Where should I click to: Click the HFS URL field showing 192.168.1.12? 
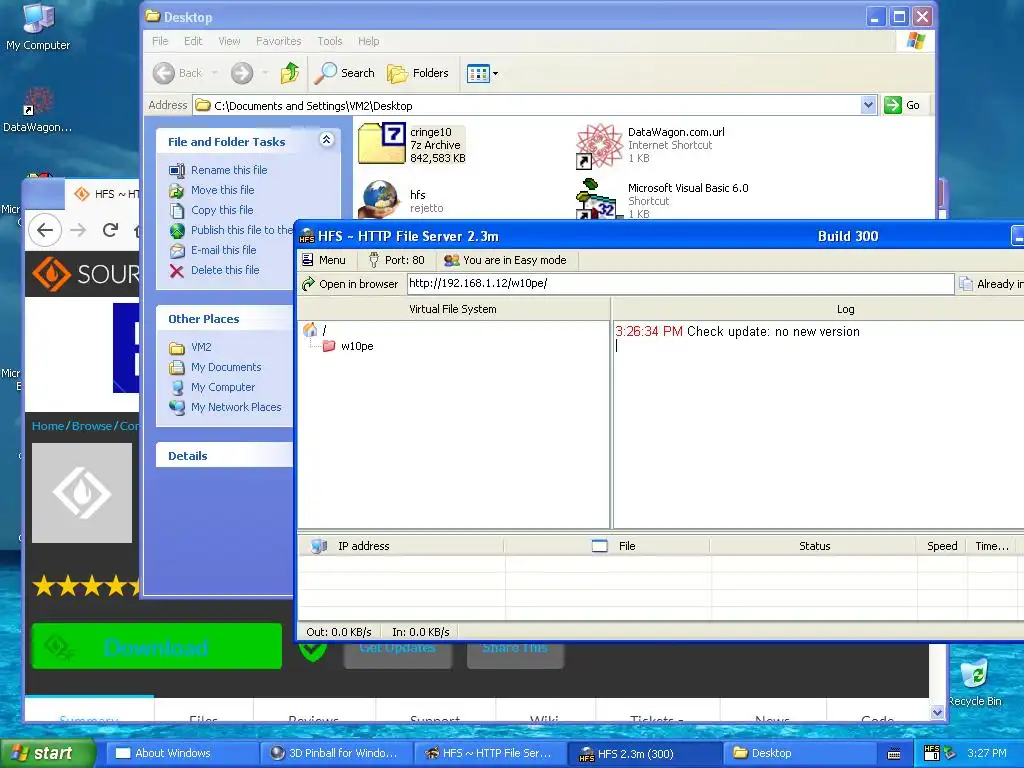(680, 283)
